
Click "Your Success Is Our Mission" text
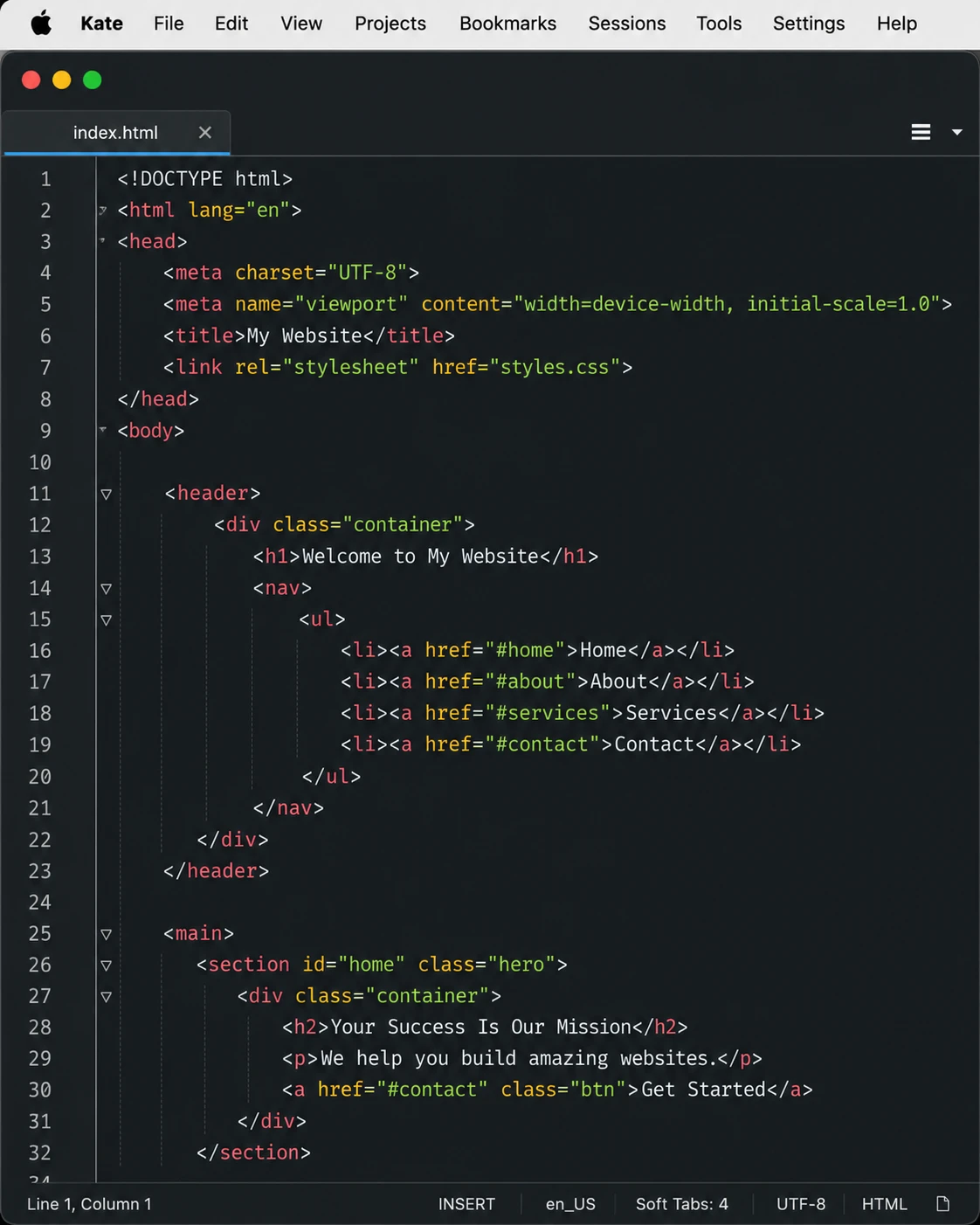click(x=481, y=1028)
